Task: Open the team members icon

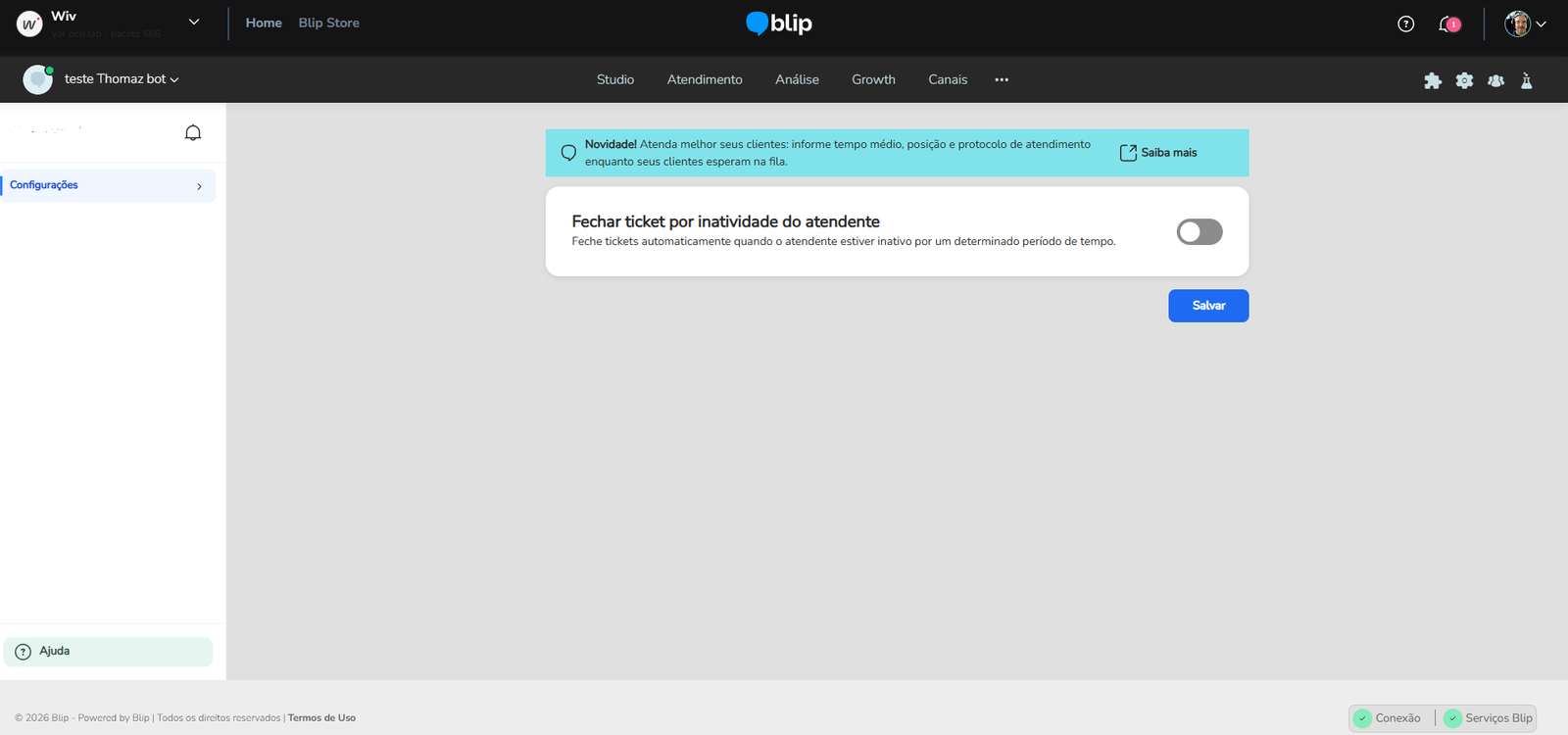Action: tap(1495, 80)
